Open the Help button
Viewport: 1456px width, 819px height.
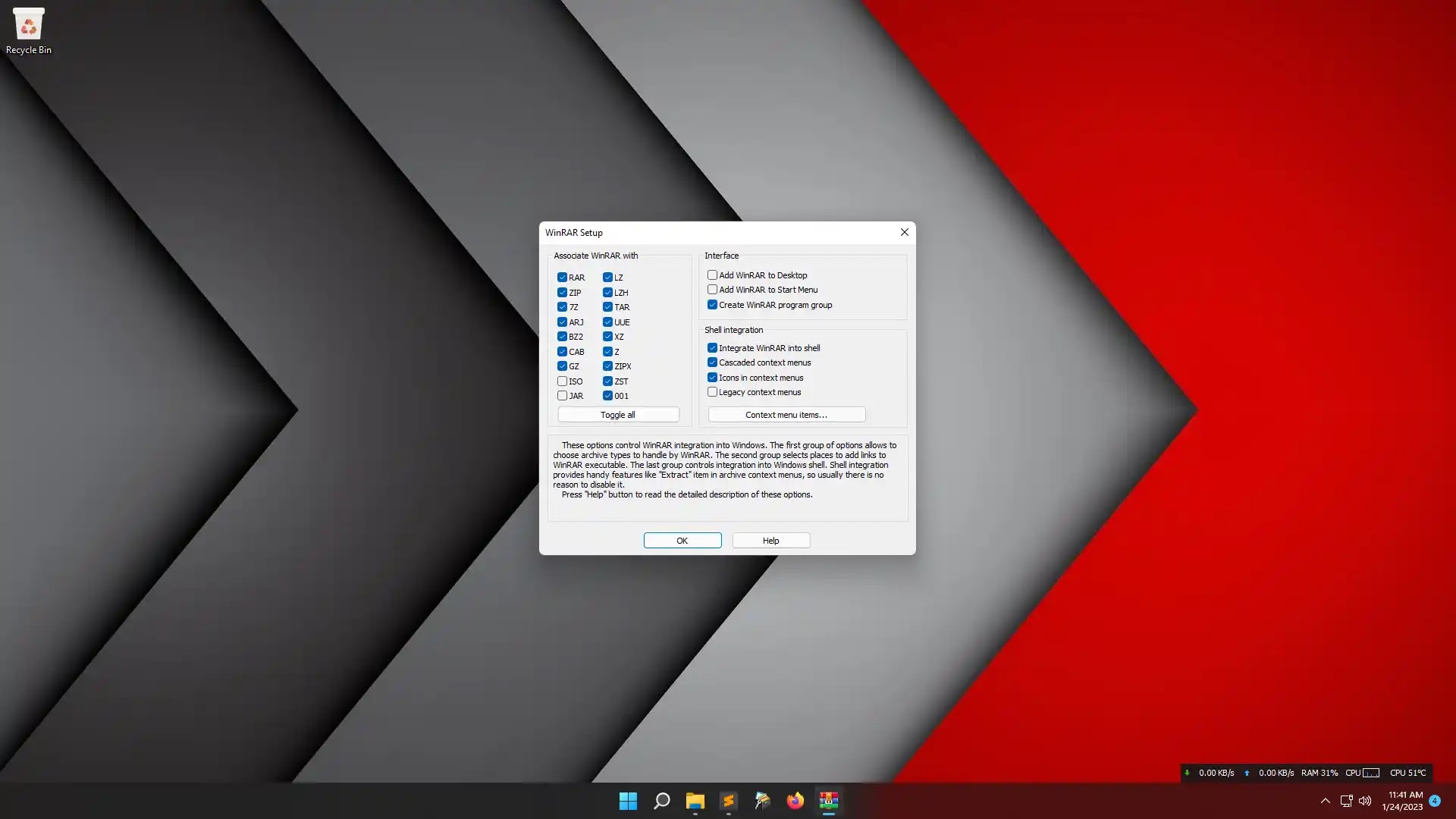click(771, 541)
